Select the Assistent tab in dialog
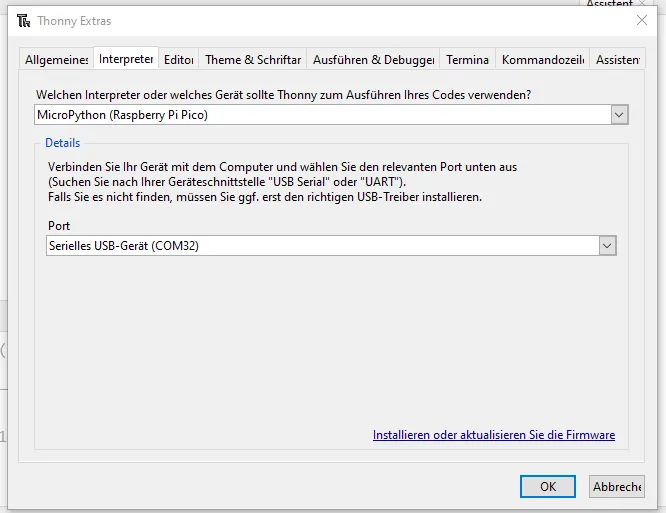 (617, 60)
